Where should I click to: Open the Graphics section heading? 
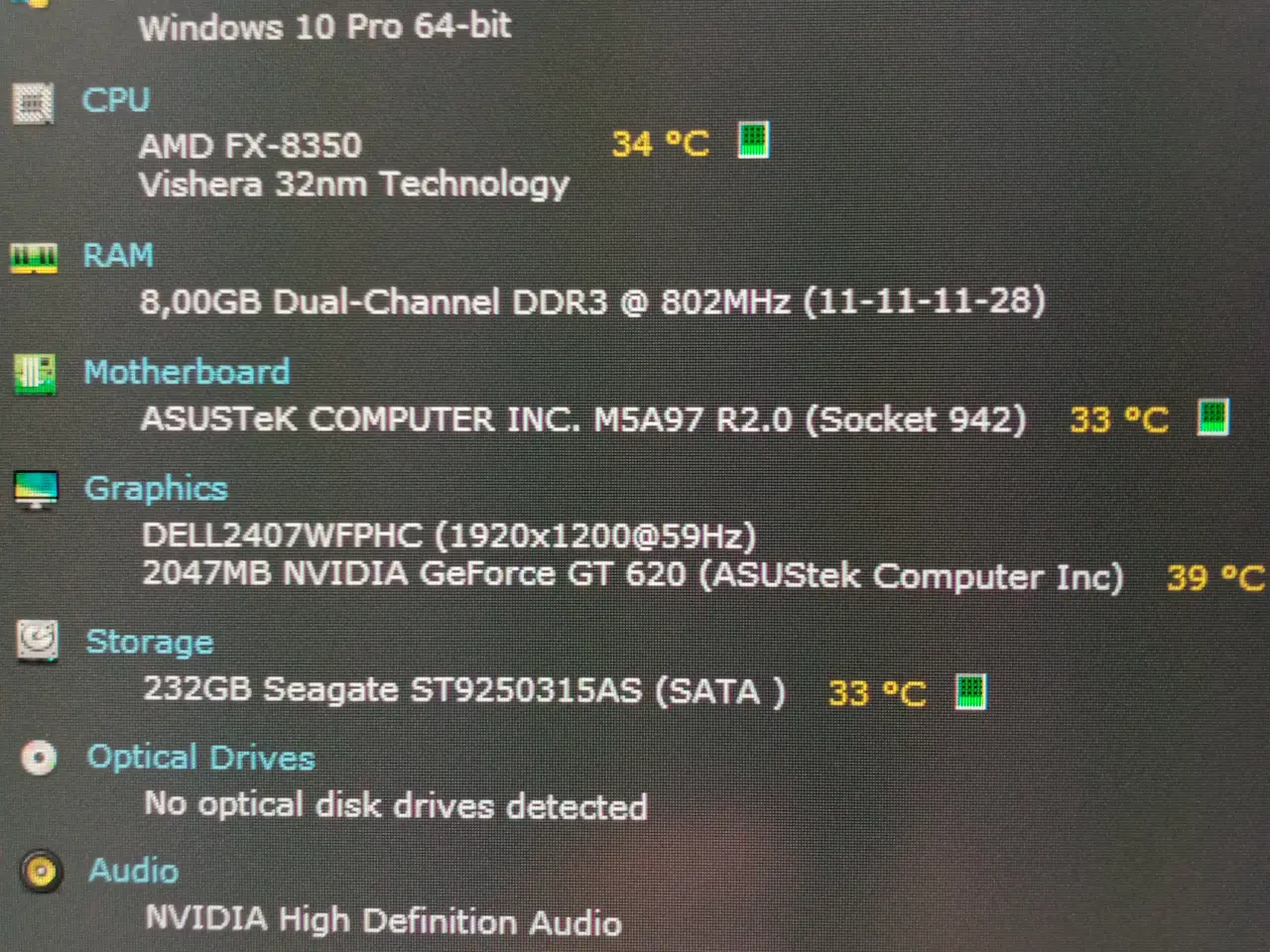[156, 488]
